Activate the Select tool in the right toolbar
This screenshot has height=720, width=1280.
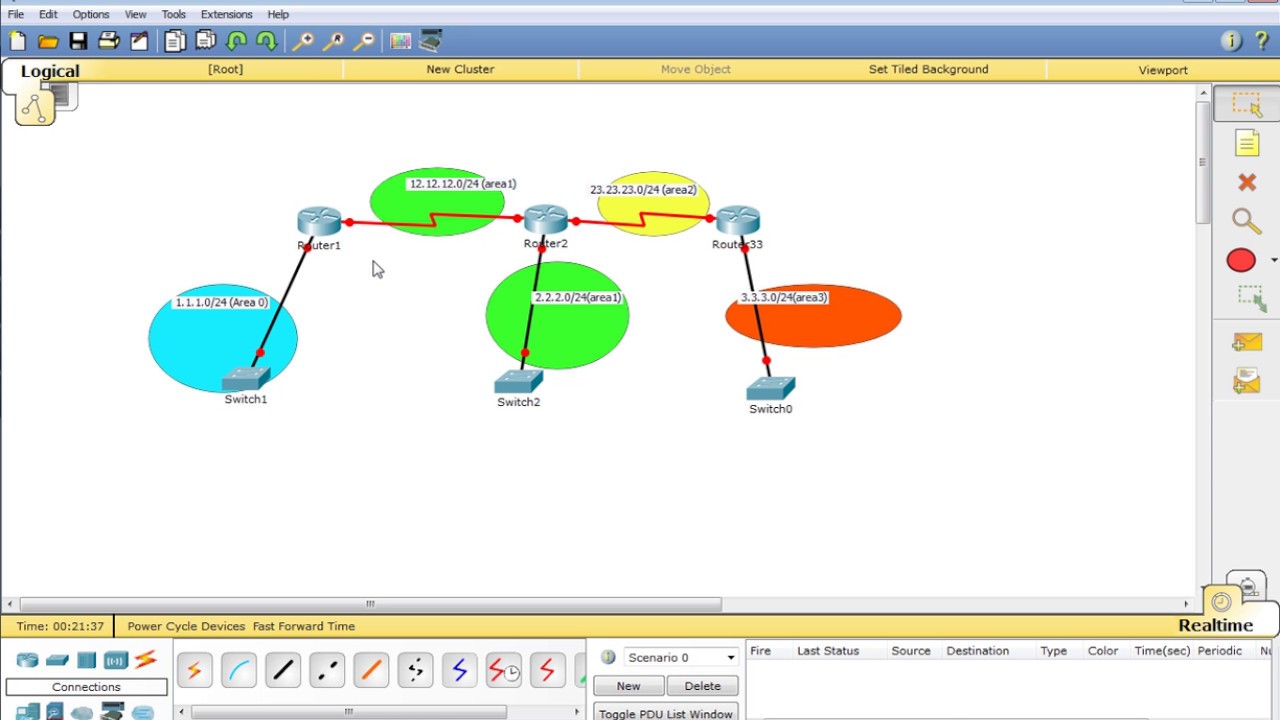click(x=1246, y=105)
